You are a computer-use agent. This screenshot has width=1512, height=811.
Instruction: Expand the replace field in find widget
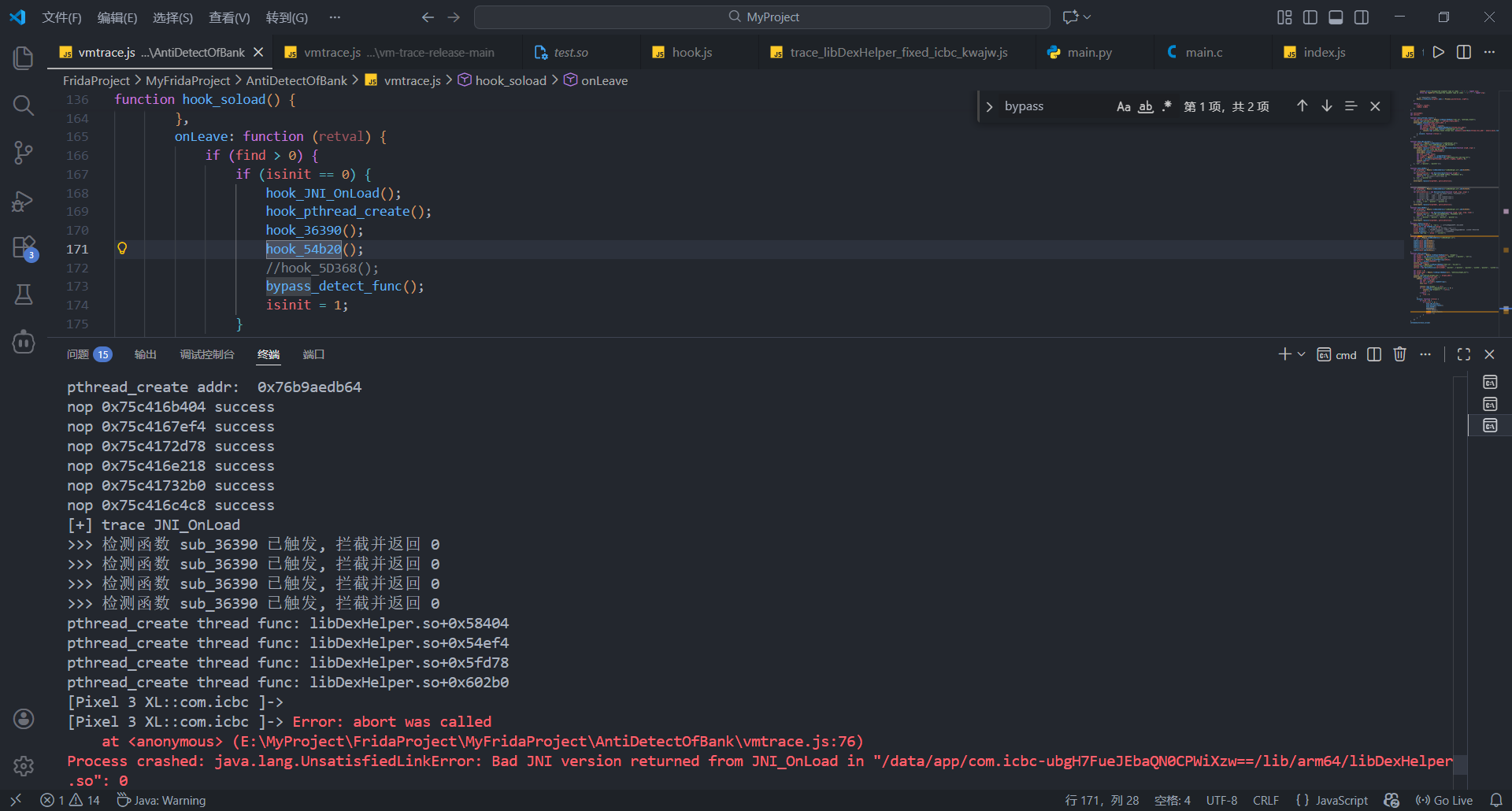[x=990, y=106]
